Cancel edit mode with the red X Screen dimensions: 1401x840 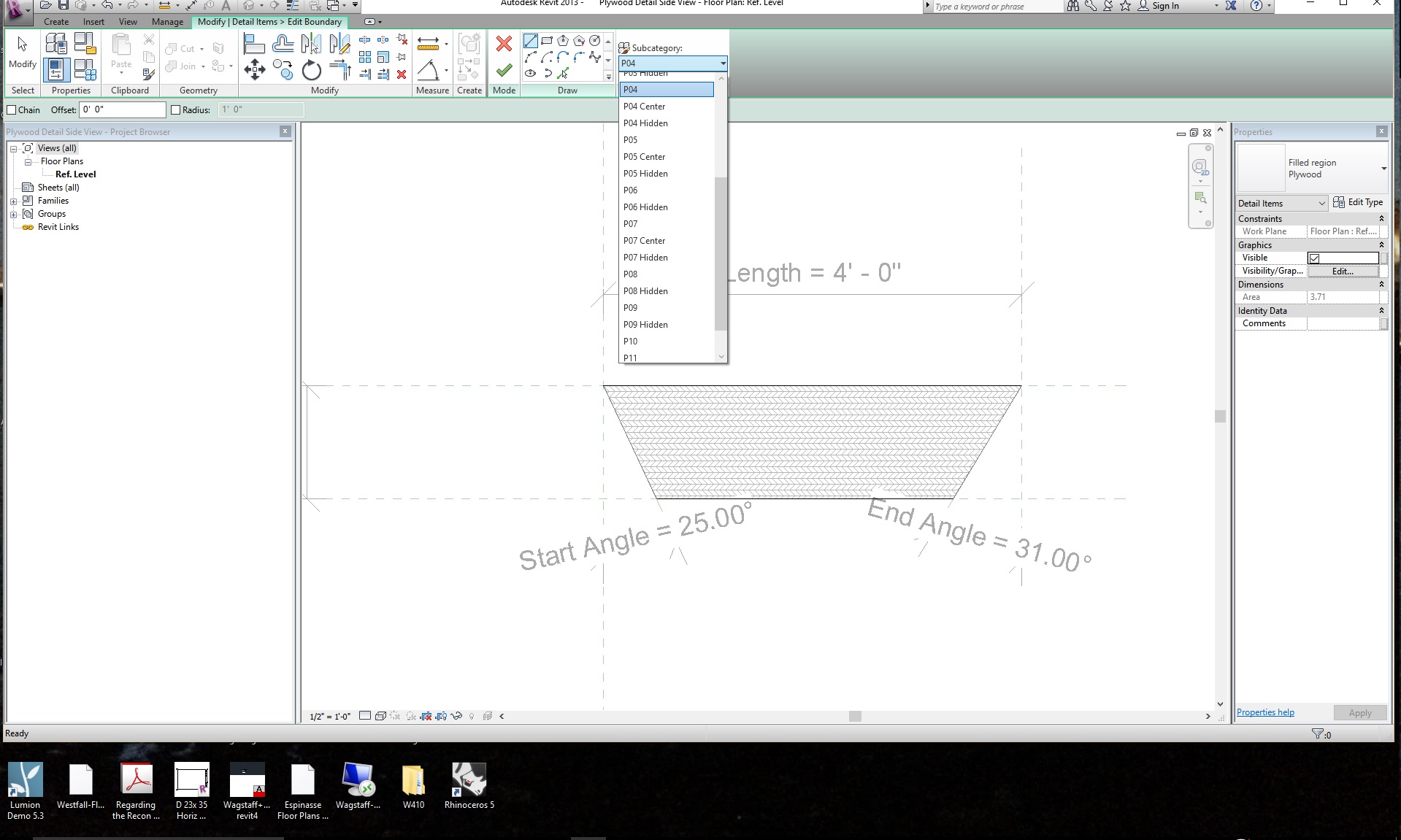504,44
